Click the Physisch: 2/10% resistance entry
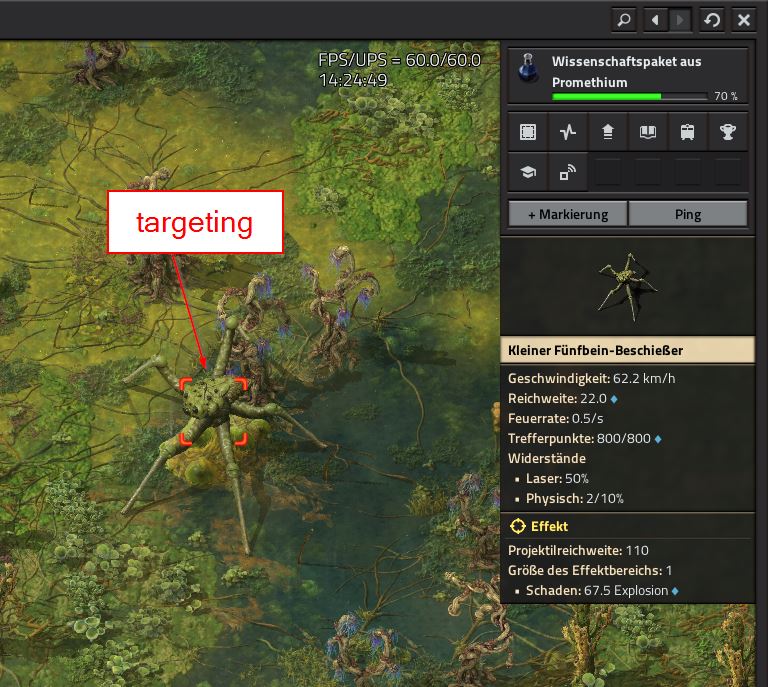The height and width of the screenshot is (687, 768). tap(575, 498)
